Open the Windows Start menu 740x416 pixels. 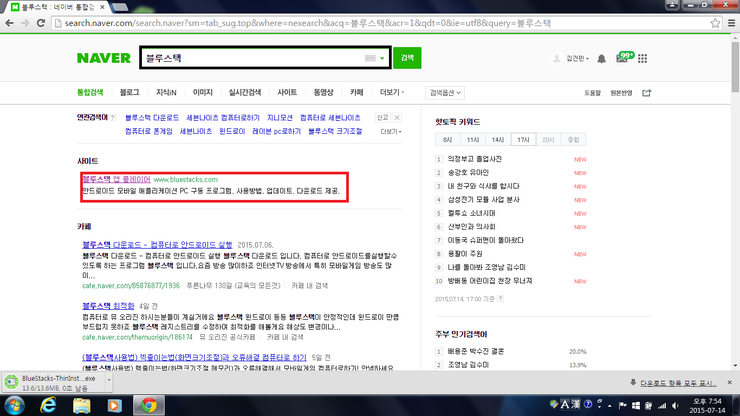tap(14, 406)
